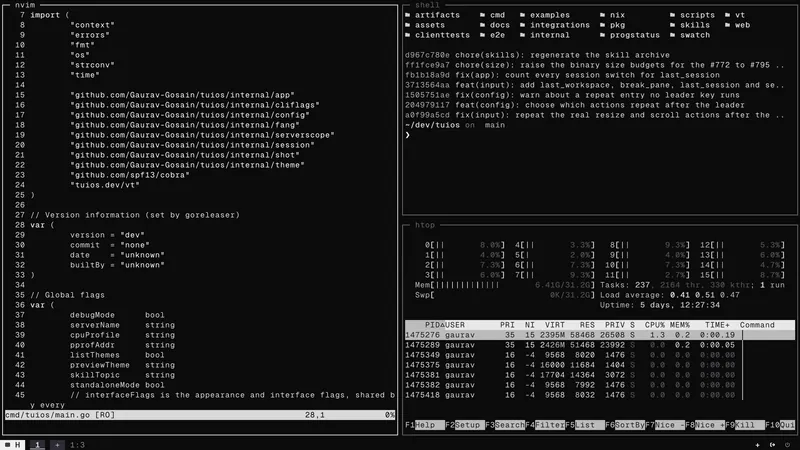Click the integrations folder icon
800x450 pixels.
[522, 25]
